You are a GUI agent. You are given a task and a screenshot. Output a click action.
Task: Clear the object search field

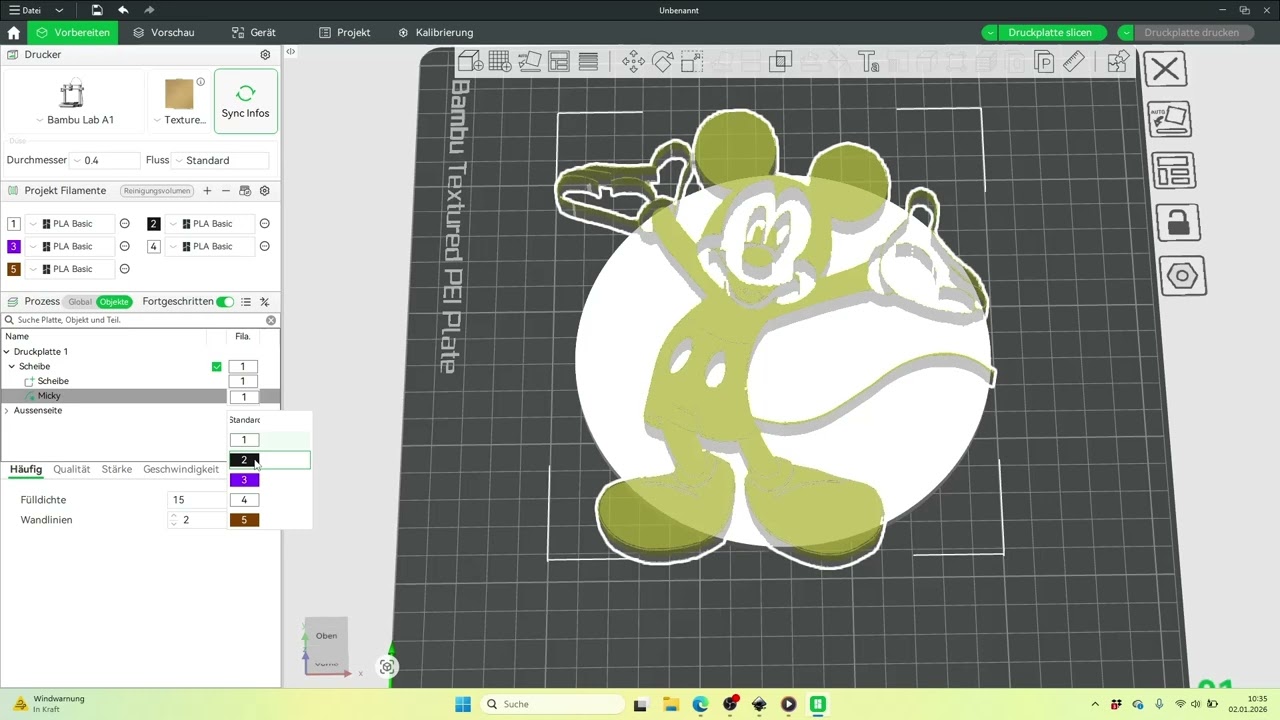tap(271, 321)
